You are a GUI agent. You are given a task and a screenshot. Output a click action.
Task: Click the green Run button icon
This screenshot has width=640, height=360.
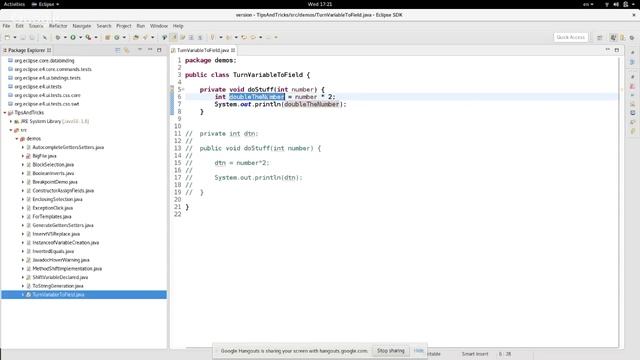(x=73, y=37)
